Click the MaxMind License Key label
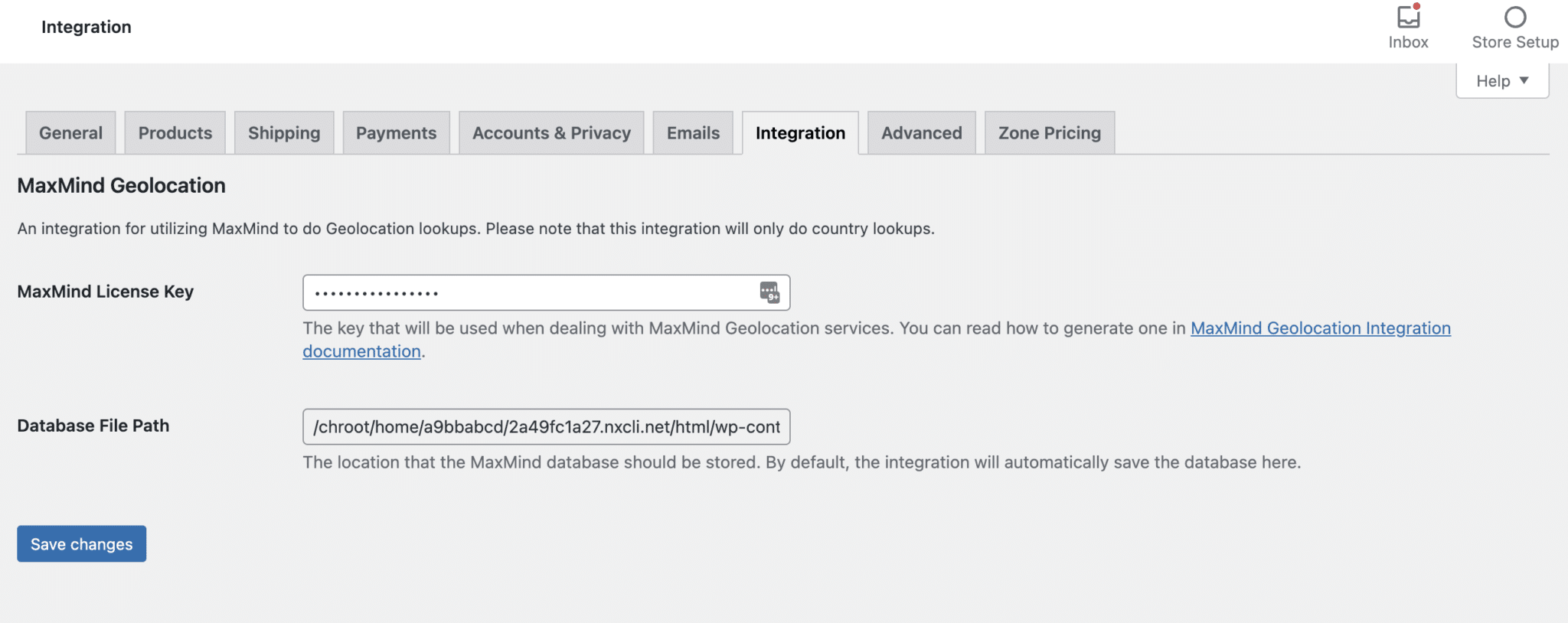1568x623 pixels. point(106,292)
